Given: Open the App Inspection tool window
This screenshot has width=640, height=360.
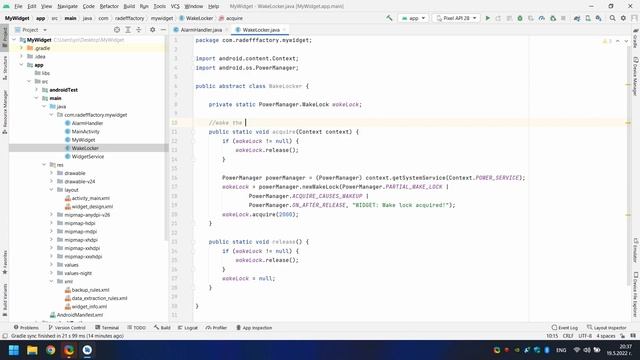Looking at the screenshot, I should click(x=254, y=328).
